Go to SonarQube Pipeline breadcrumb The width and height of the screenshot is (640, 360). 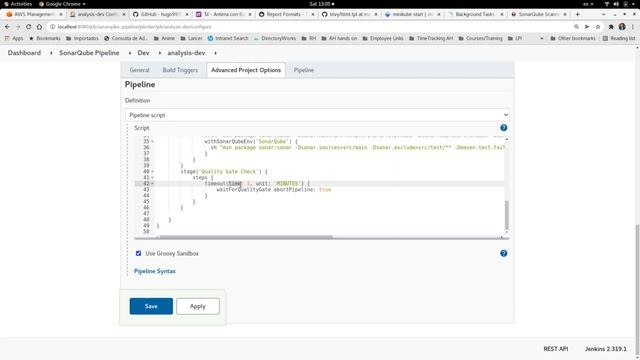click(89, 53)
